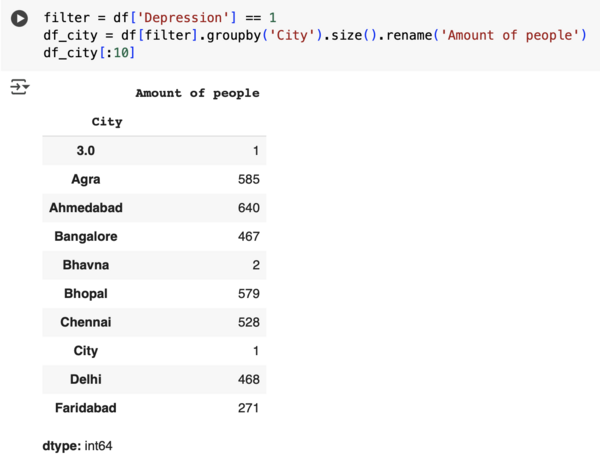Select the Bhavna row label
The image size is (600, 464).
click(86, 265)
